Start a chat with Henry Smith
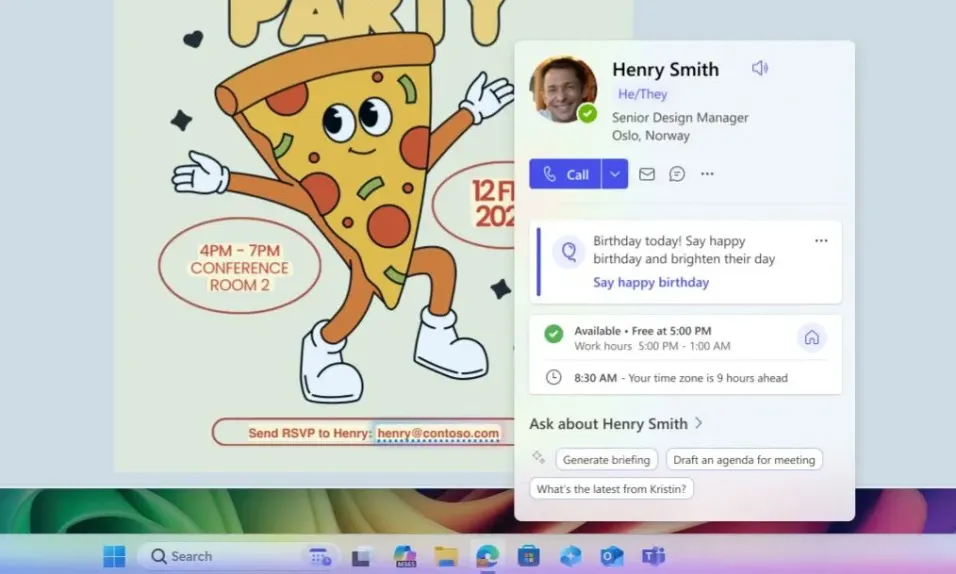The width and height of the screenshot is (956, 574). click(677, 174)
